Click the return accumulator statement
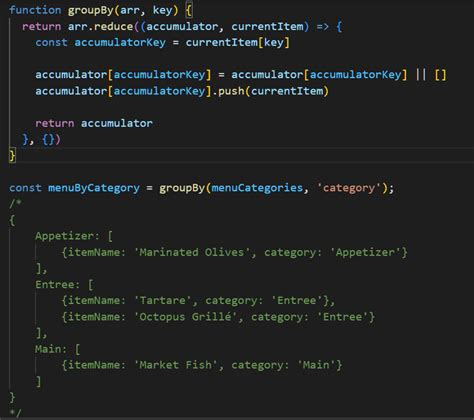This screenshot has width=474, height=420. [x=94, y=123]
